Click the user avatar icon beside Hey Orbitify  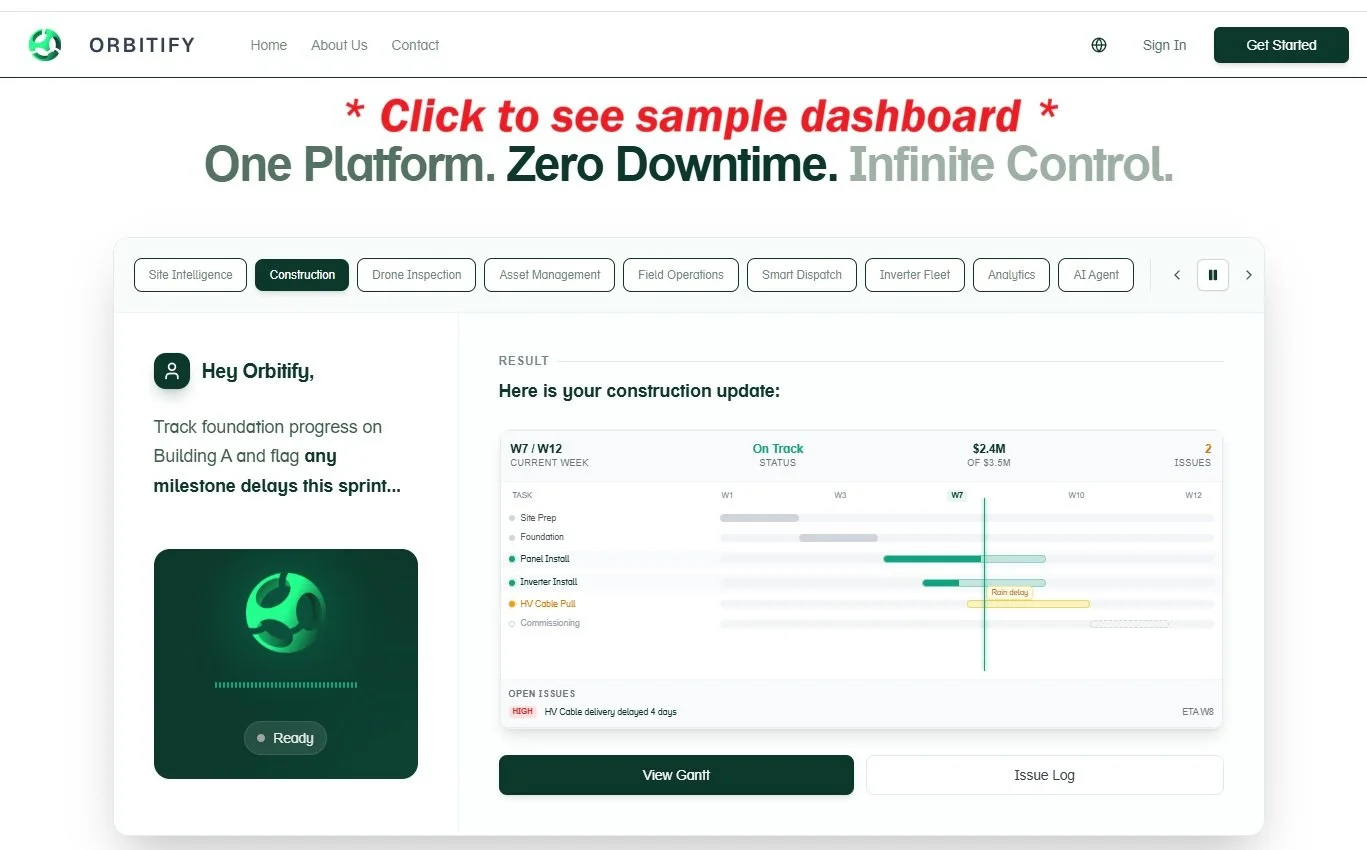pyautogui.click(x=172, y=371)
